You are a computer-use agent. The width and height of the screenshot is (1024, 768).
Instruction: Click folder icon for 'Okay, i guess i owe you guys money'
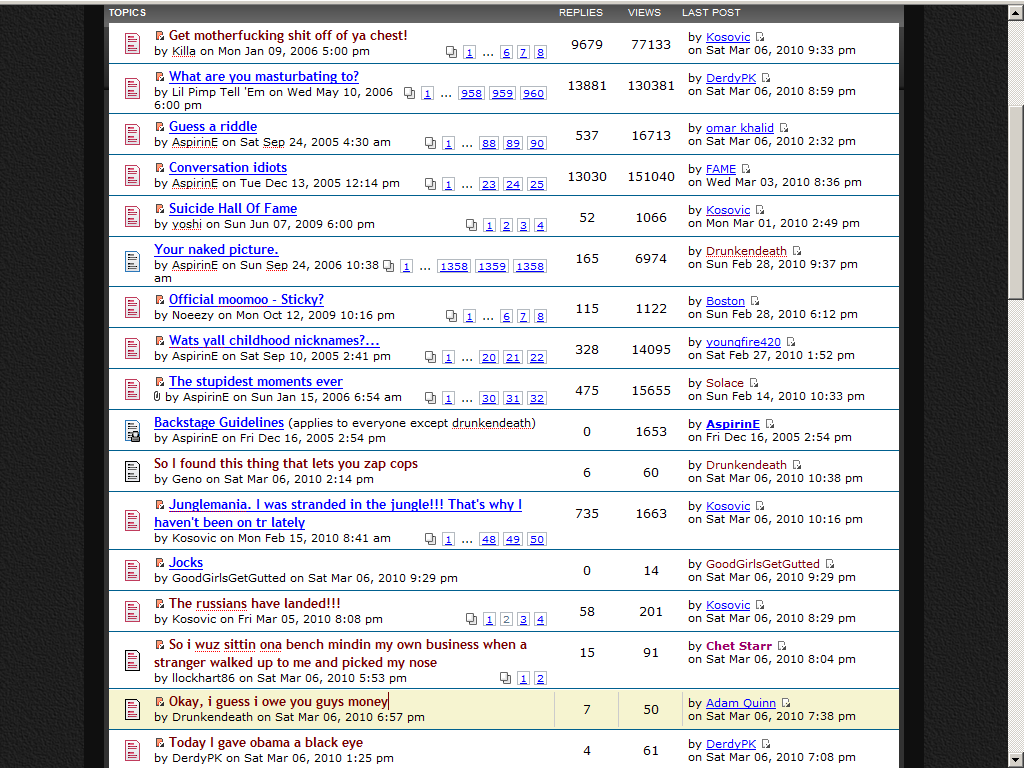point(132,709)
